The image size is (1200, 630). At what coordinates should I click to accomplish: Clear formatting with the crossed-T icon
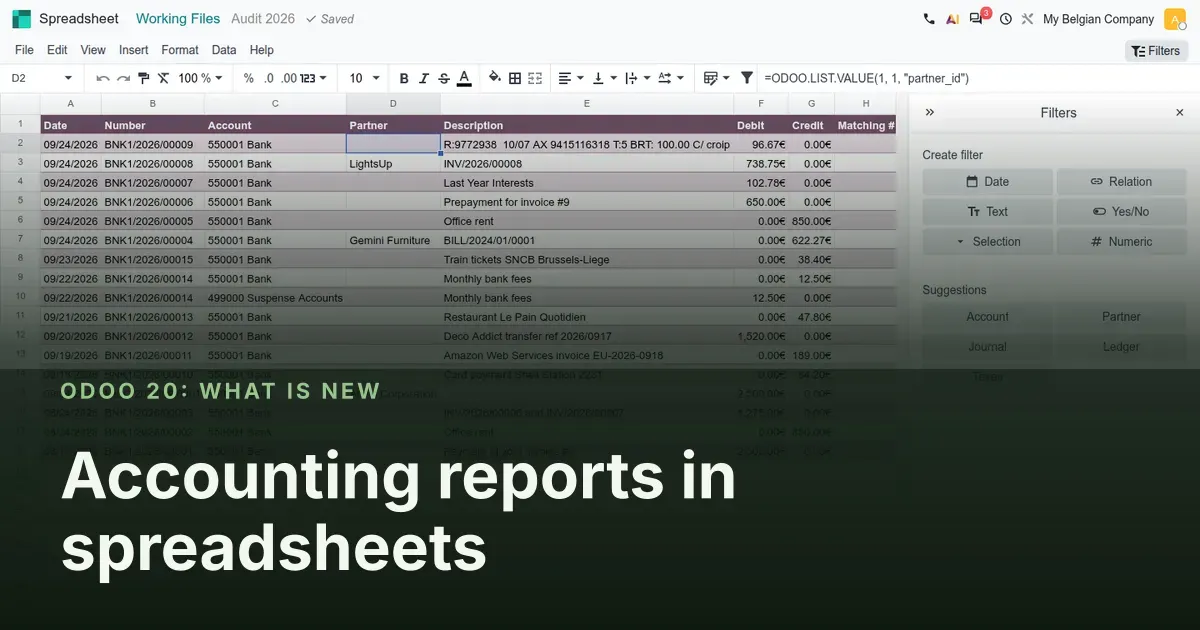click(x=163, y=78)
